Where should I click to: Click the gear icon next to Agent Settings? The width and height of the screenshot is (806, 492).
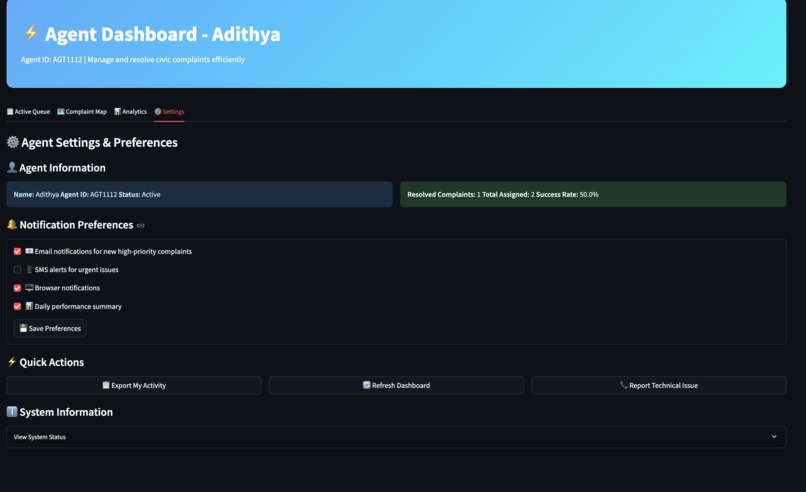[13, 142]
